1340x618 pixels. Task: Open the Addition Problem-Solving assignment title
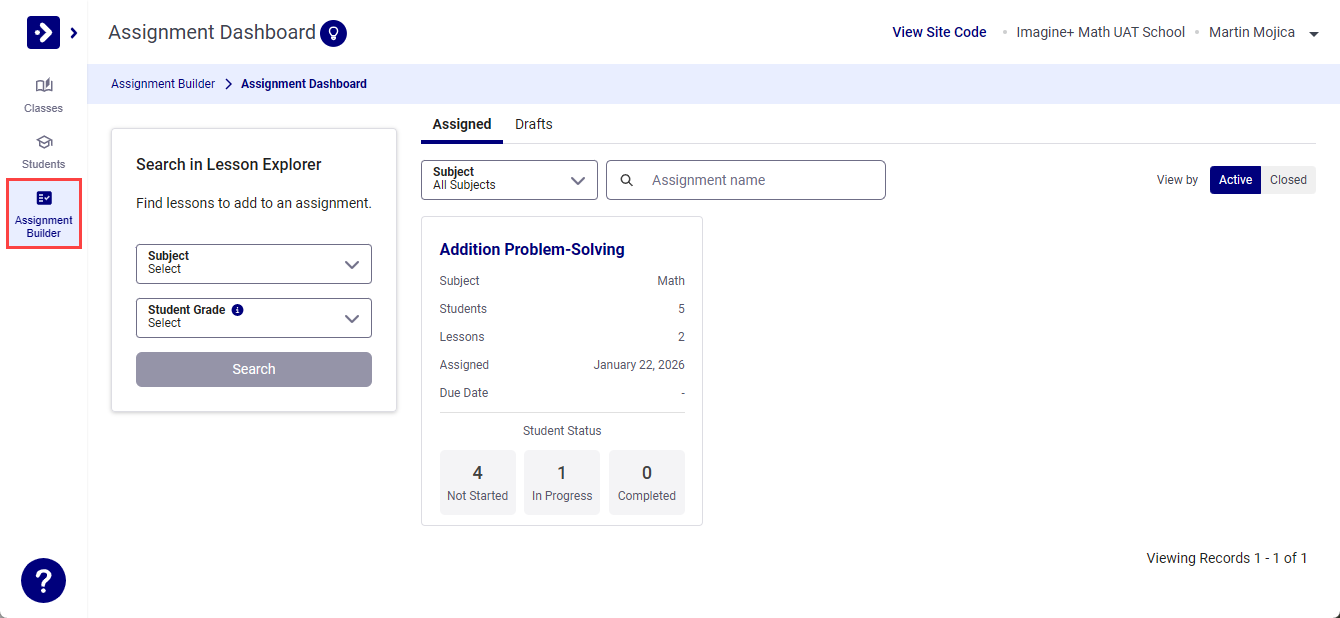pos(532,249)
